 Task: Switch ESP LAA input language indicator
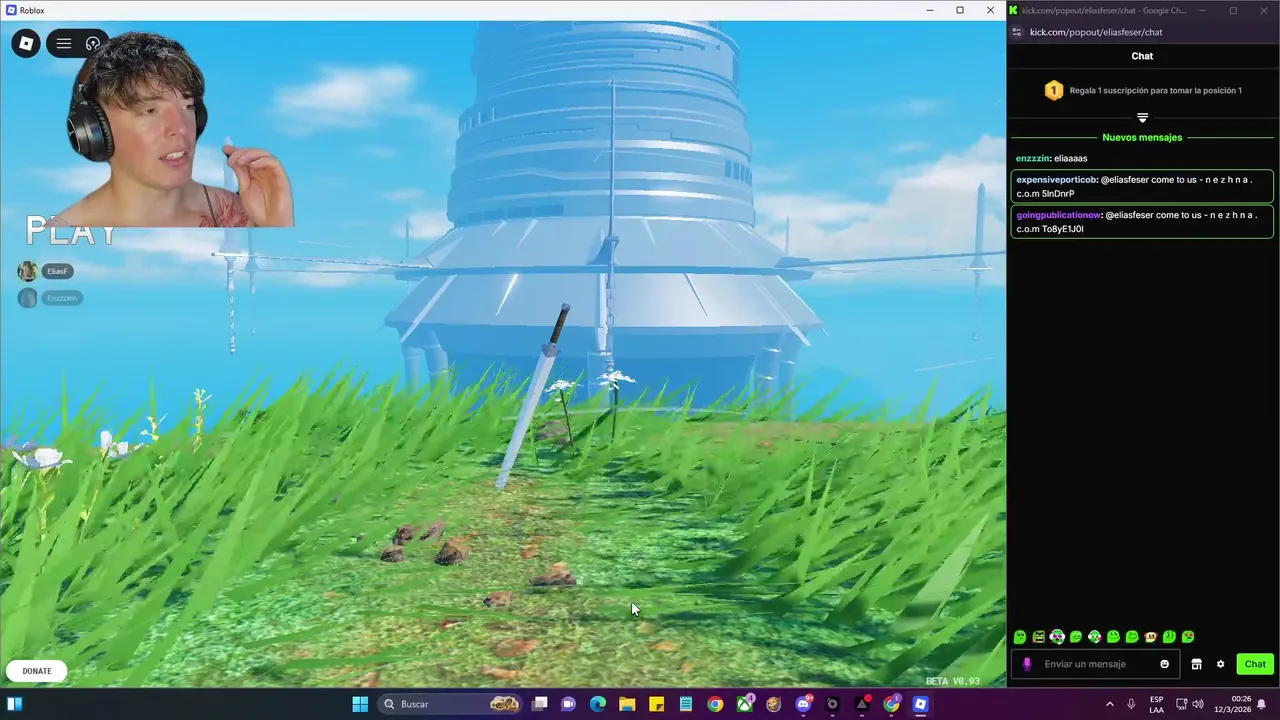pyautogui.click(x=1156, y=704)
